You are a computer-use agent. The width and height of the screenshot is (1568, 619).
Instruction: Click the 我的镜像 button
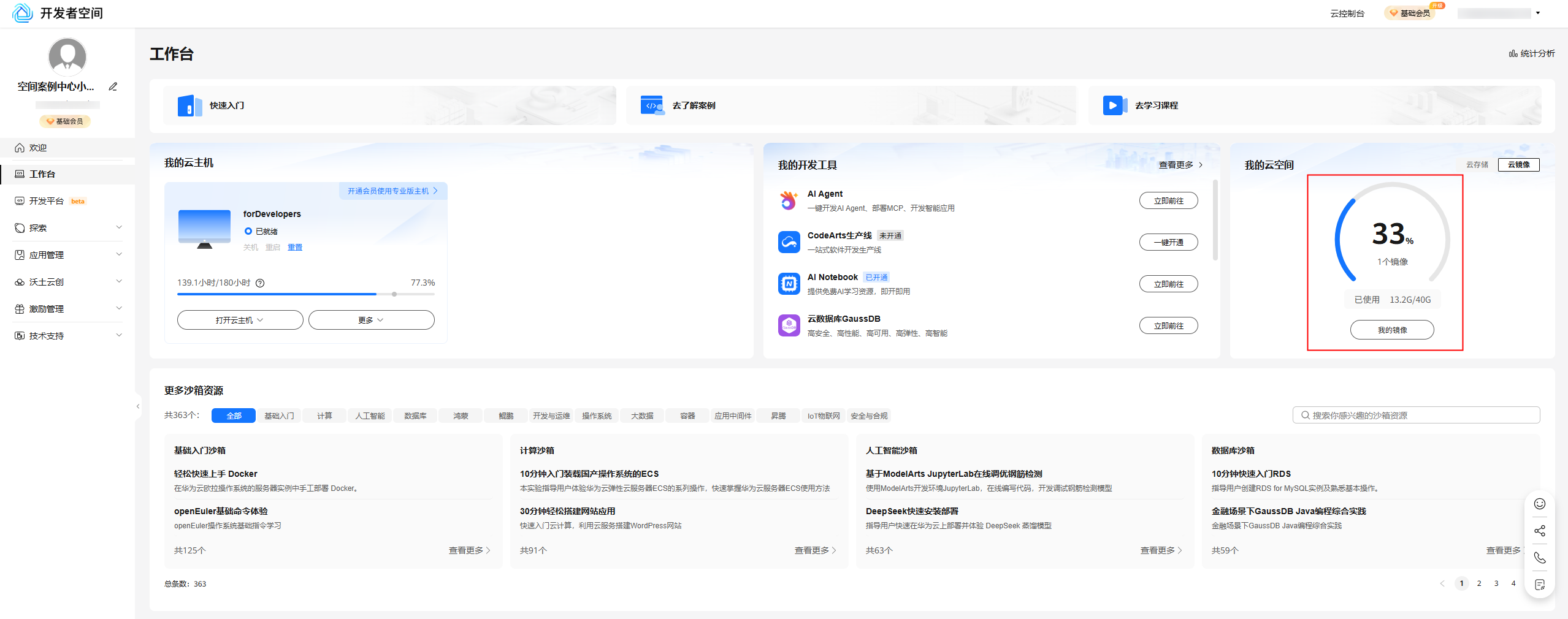(x=1392, y=330)
